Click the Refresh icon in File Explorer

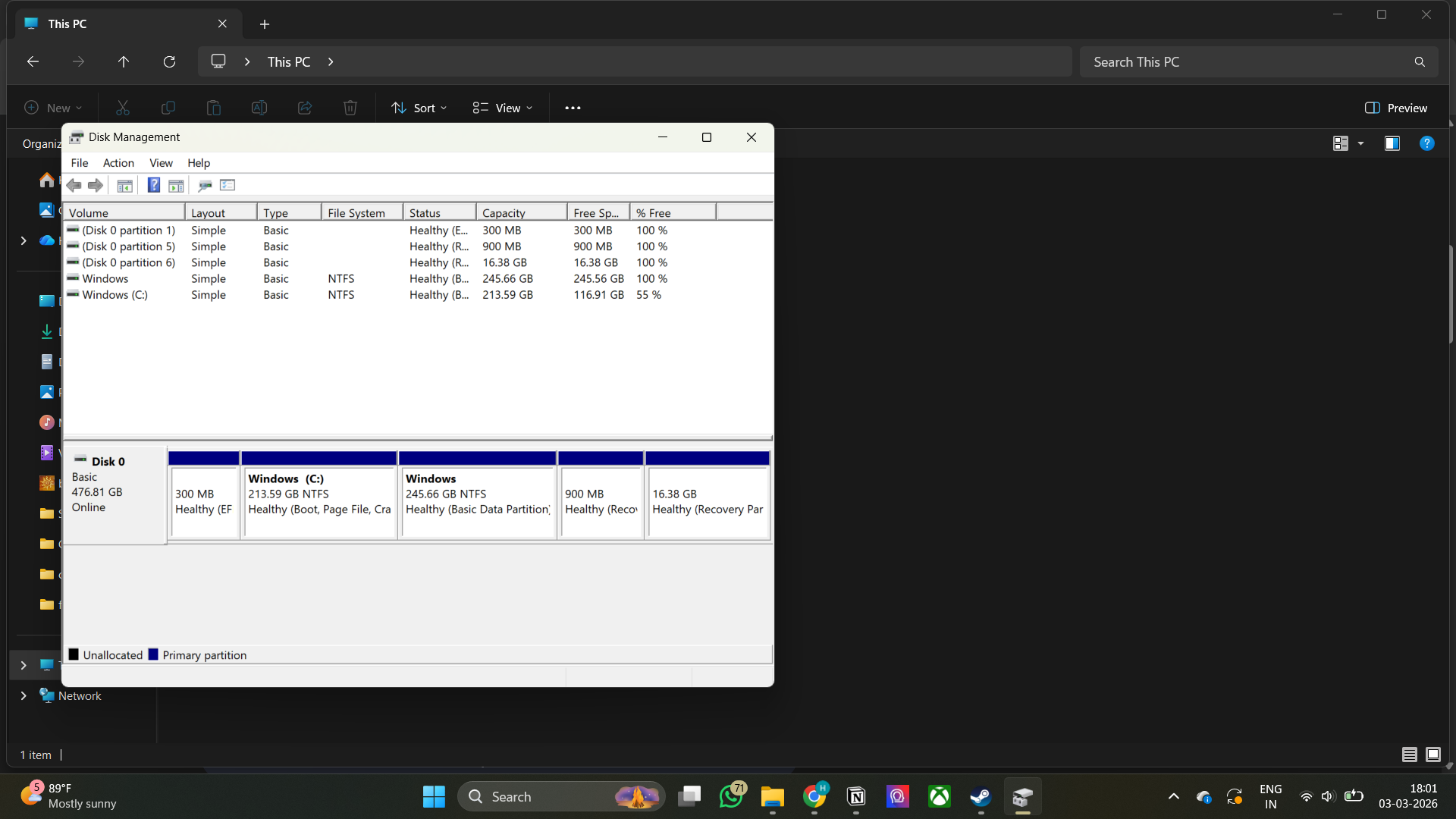point(169,61)
